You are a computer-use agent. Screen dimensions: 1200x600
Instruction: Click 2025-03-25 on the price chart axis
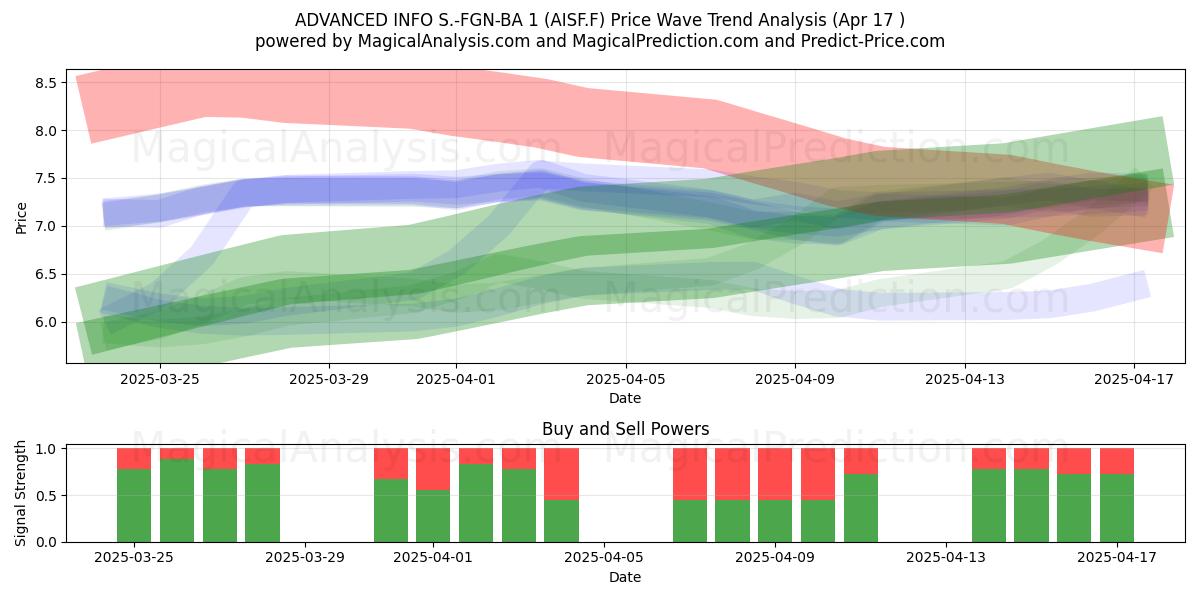[x=160, y=379]
